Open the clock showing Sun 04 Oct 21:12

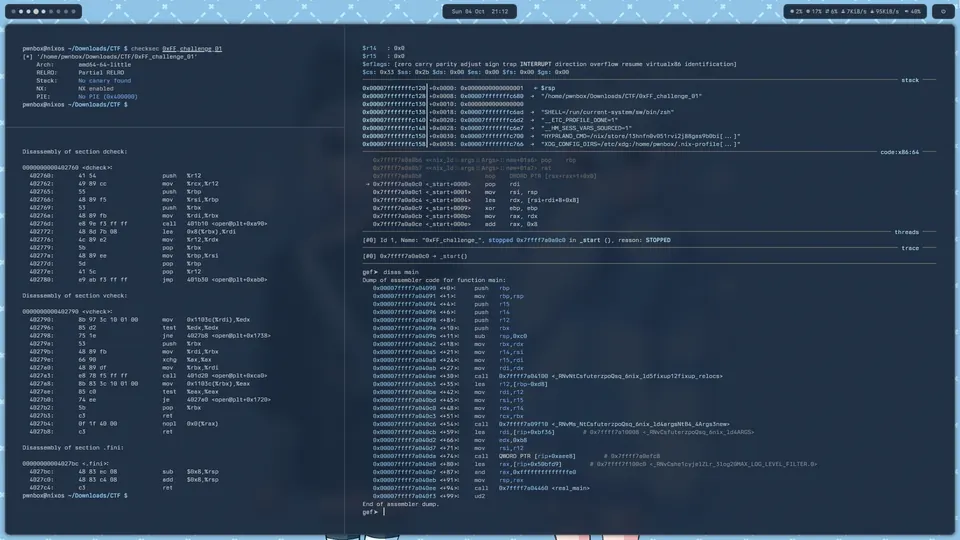click(x=479, y=12)
